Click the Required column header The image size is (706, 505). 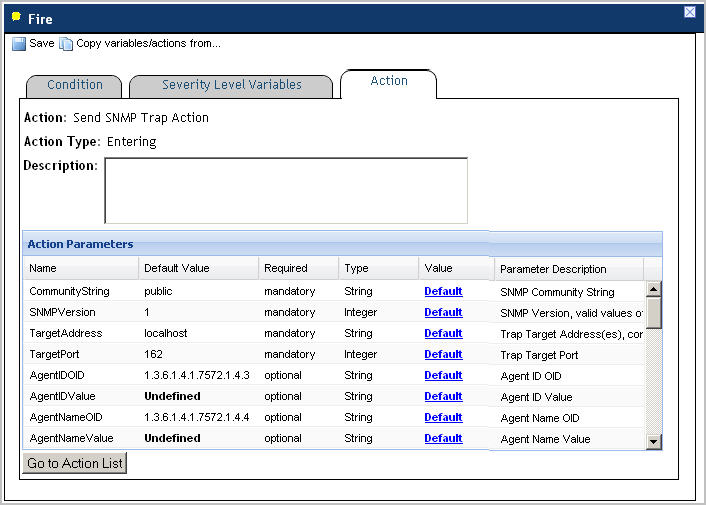coord(285,268)
